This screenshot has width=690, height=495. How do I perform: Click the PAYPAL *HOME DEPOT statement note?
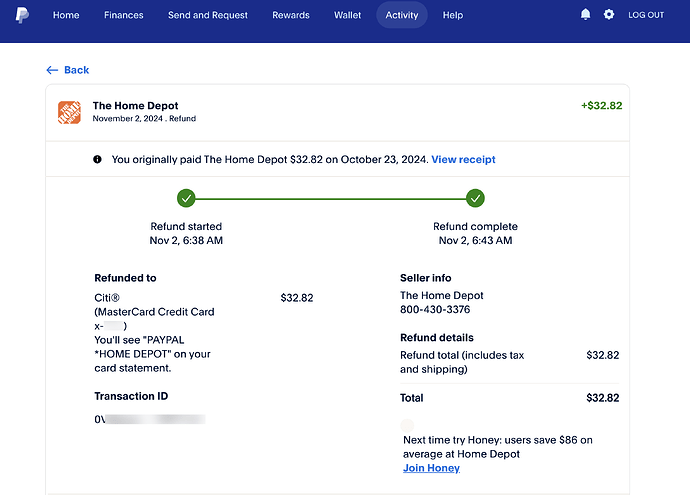point(152,354)
